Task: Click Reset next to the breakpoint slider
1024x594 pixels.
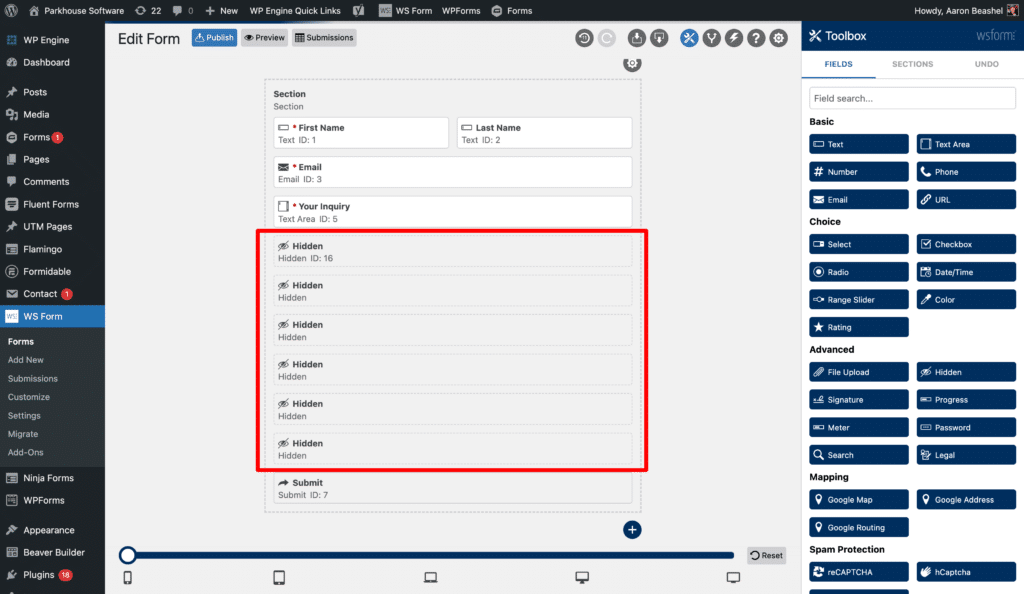Action: [766, 555]
